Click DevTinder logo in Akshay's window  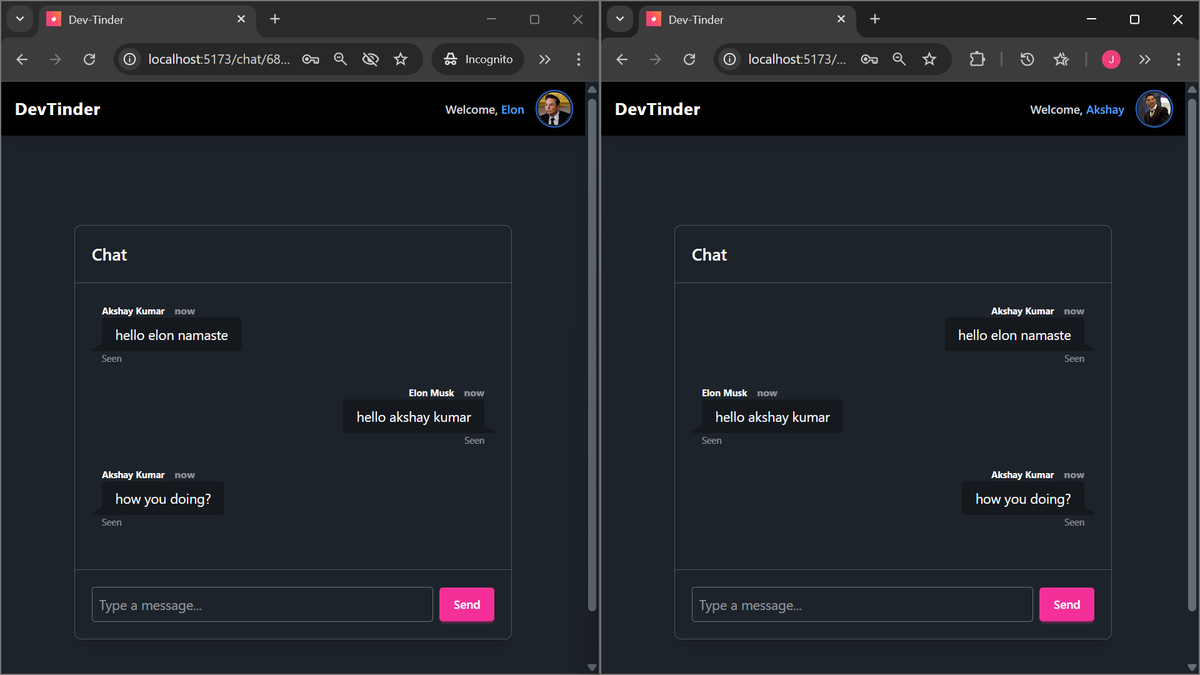tap(658, 109)
